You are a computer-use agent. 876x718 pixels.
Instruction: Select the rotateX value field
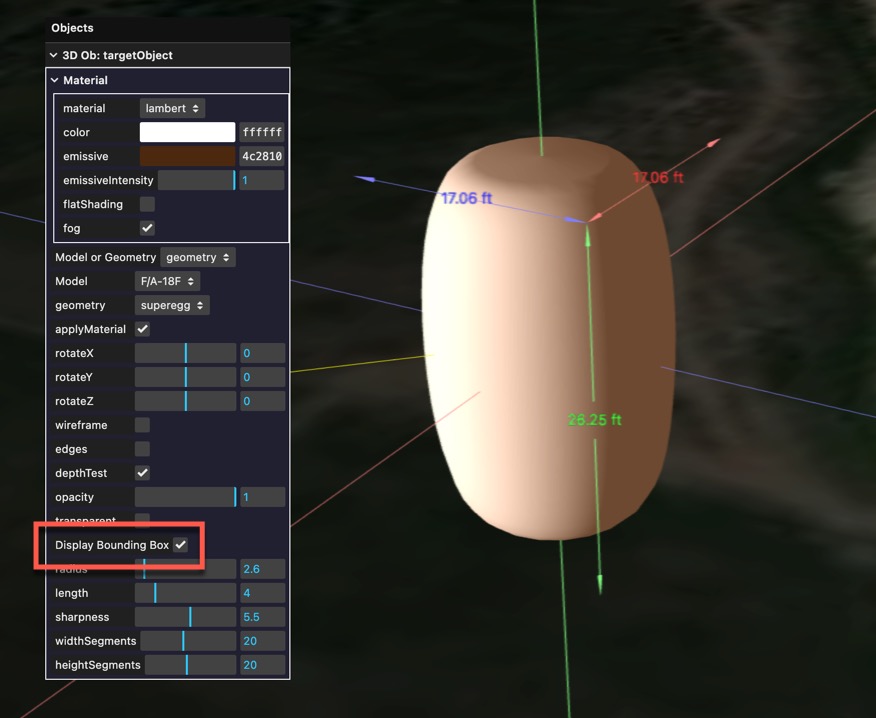261,353
